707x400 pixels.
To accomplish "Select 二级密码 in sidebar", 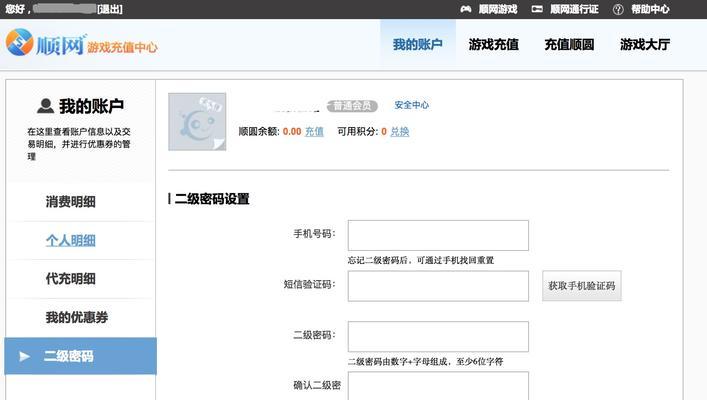I will coord(81,356).
